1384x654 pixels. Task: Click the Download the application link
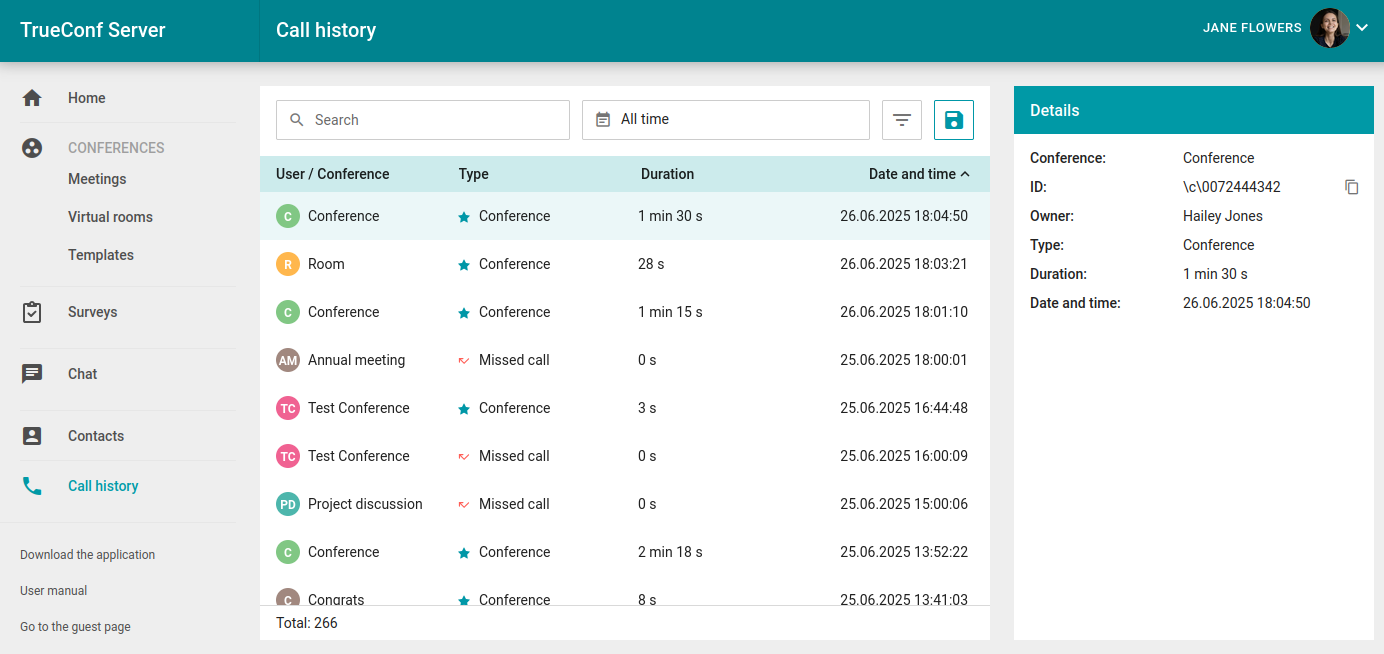(x=88, y=555)
